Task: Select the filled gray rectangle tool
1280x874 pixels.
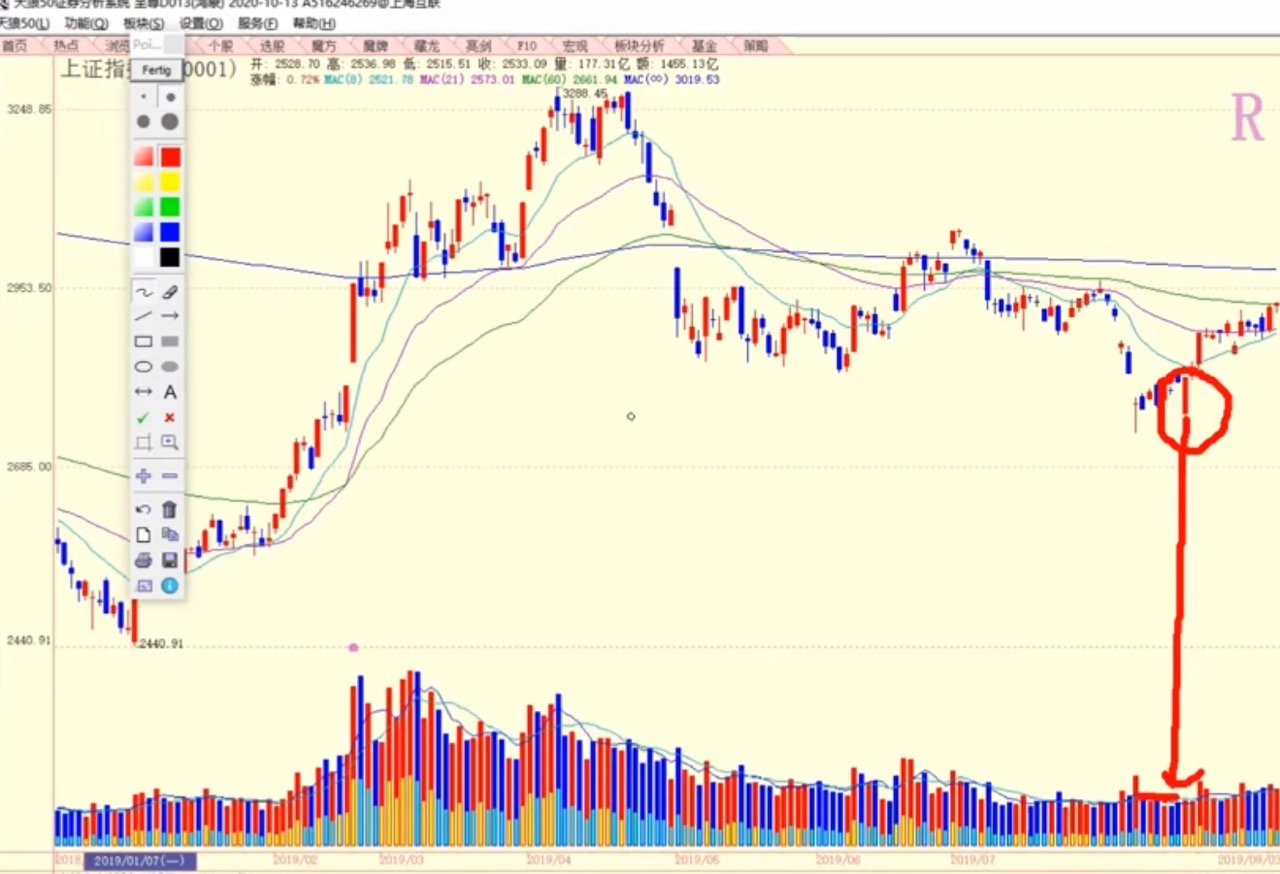Action: [170, 341]
